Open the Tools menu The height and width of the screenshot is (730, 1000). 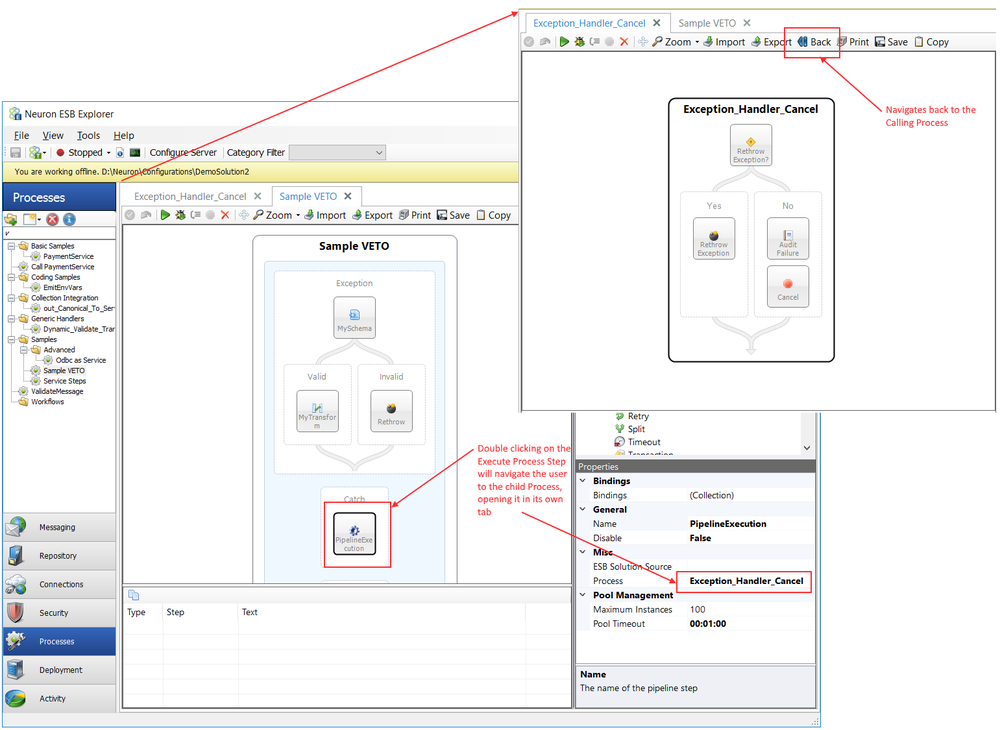[x=89, y=135]
